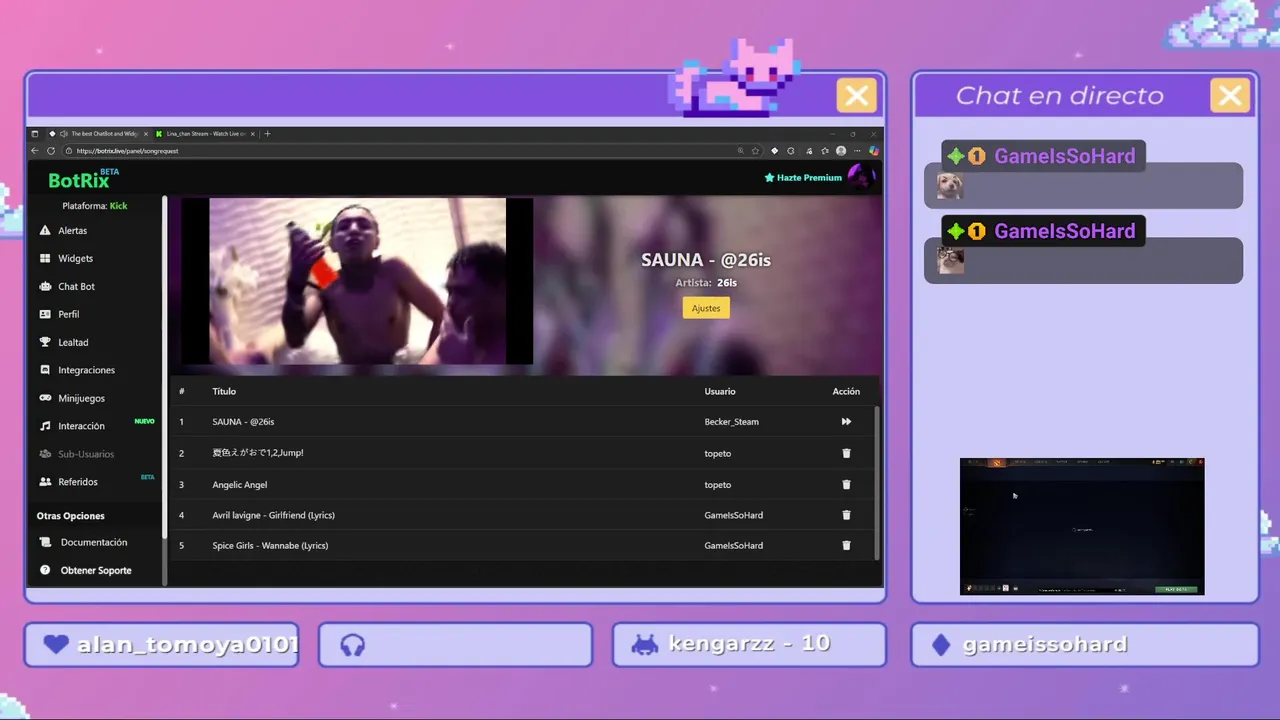Image resolution: width=1280 pixels, height=720 pixels.
Task: Click the Alertas warning triangle icon
Action: [x=45, y=231]
